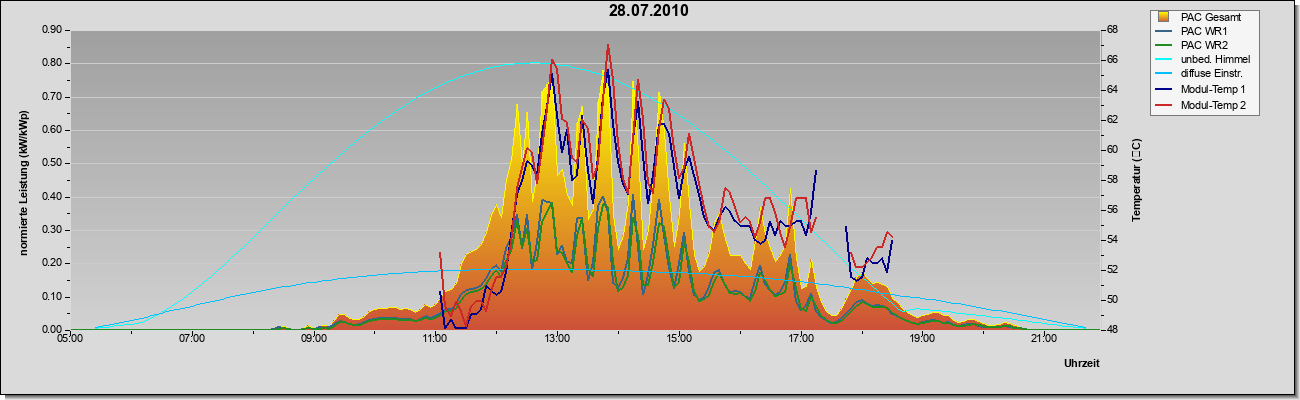Click the 58 temperature axis value
The height and width of the screenshot is (400, 1300).
(x=1111, y=180)
